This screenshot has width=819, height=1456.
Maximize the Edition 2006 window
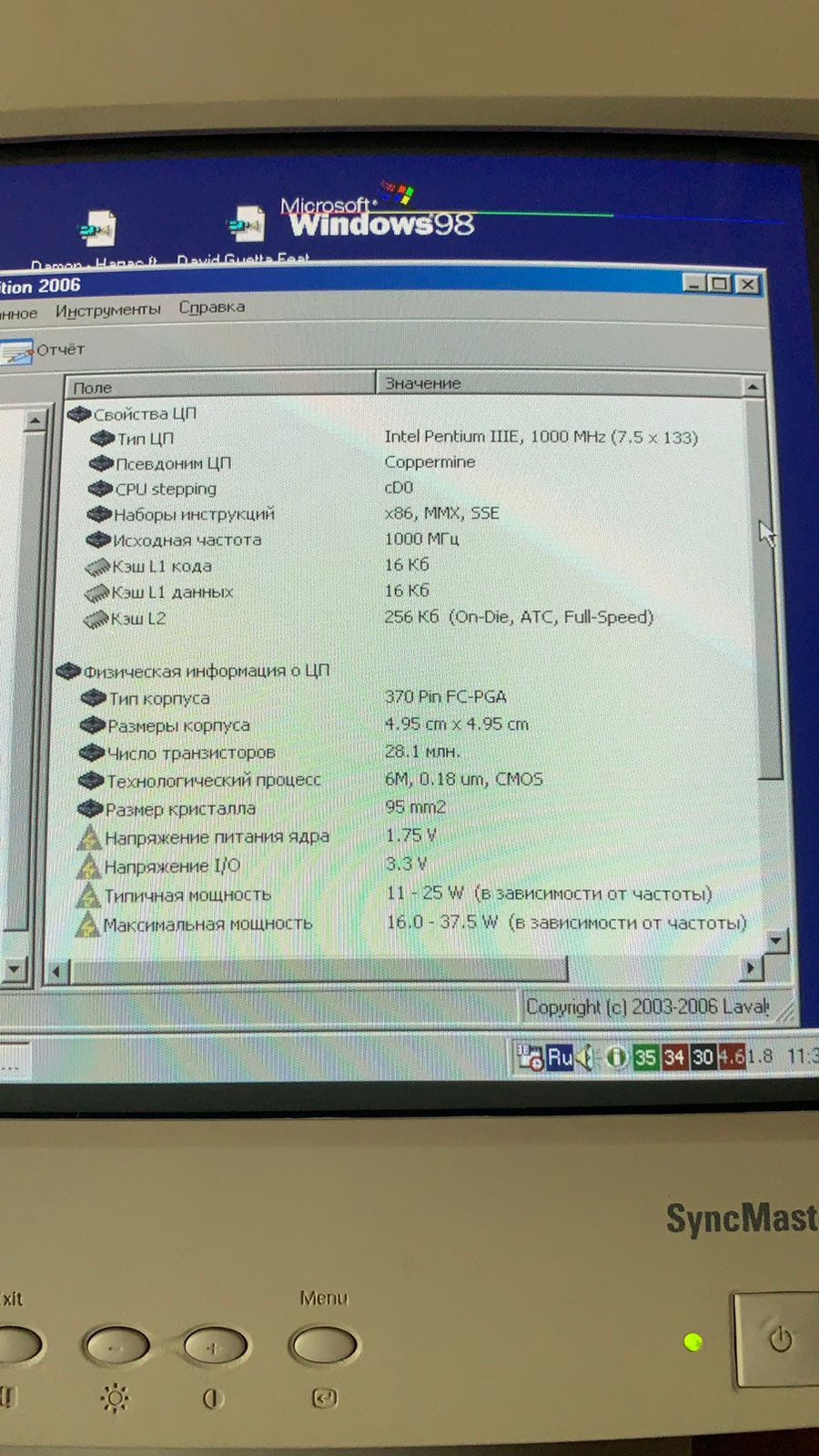[720, 284]
